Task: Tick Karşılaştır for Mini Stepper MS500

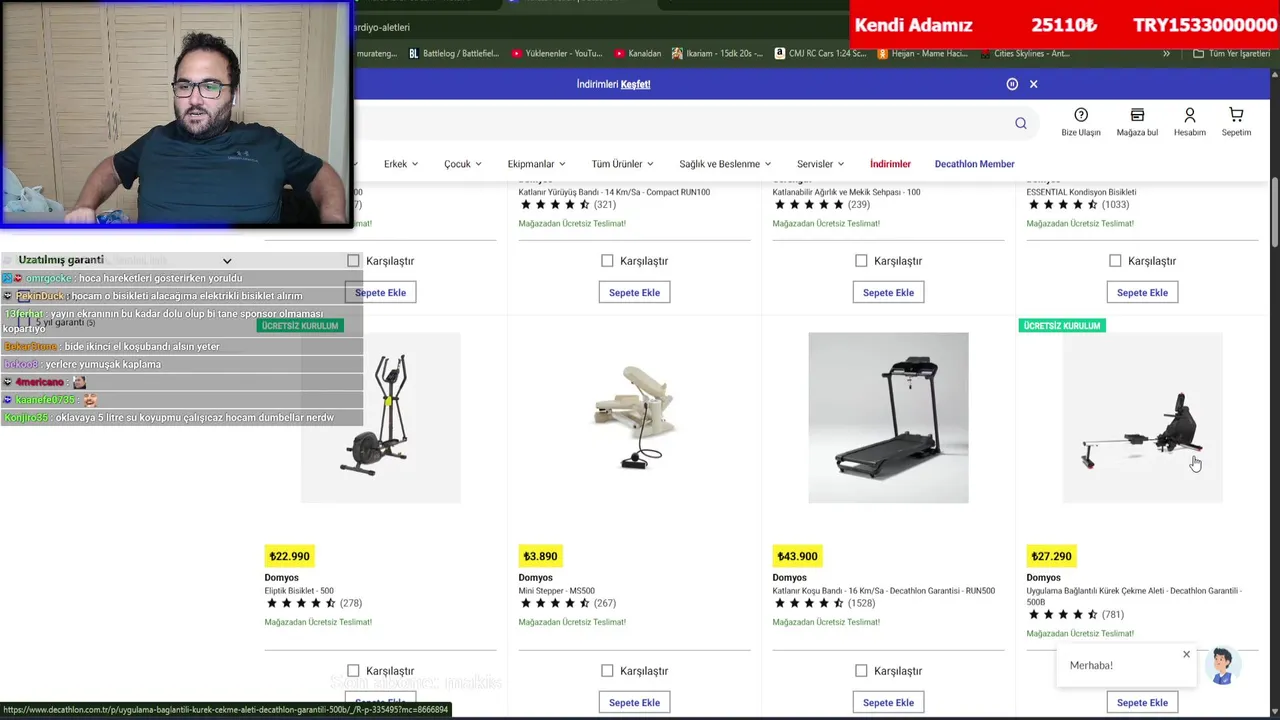Action: (x=607, y=671)
